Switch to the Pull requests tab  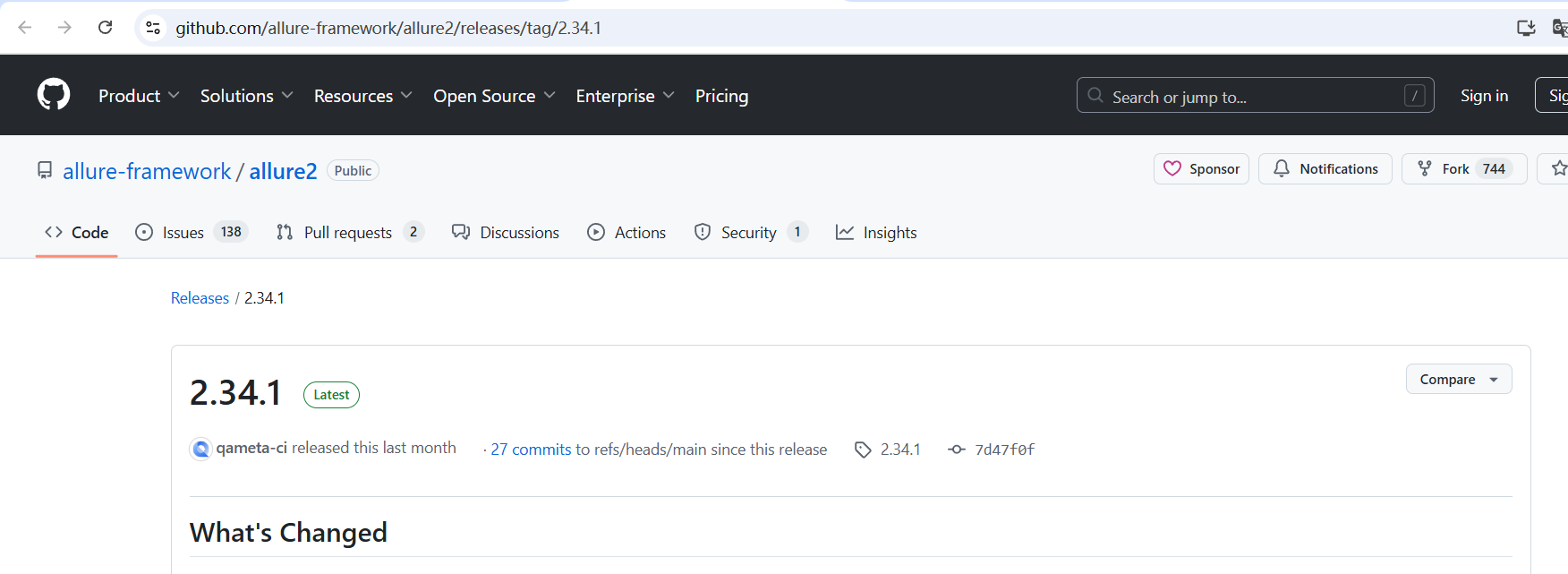(350, 232)
